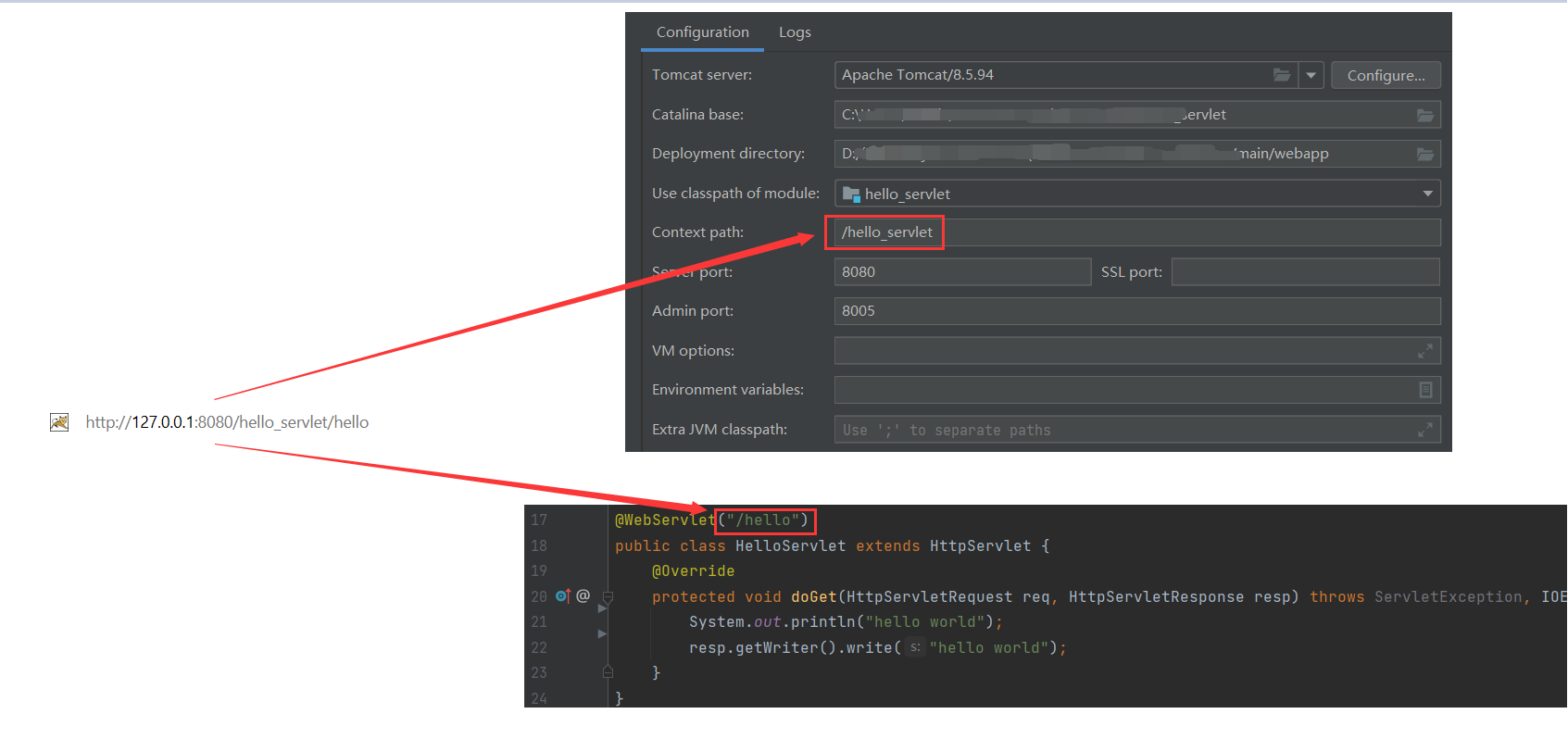Image resolution: width=1568 pixels, height=739 pixels.
Task: Click the hello_servlet module icon
Action: (851, 194)
